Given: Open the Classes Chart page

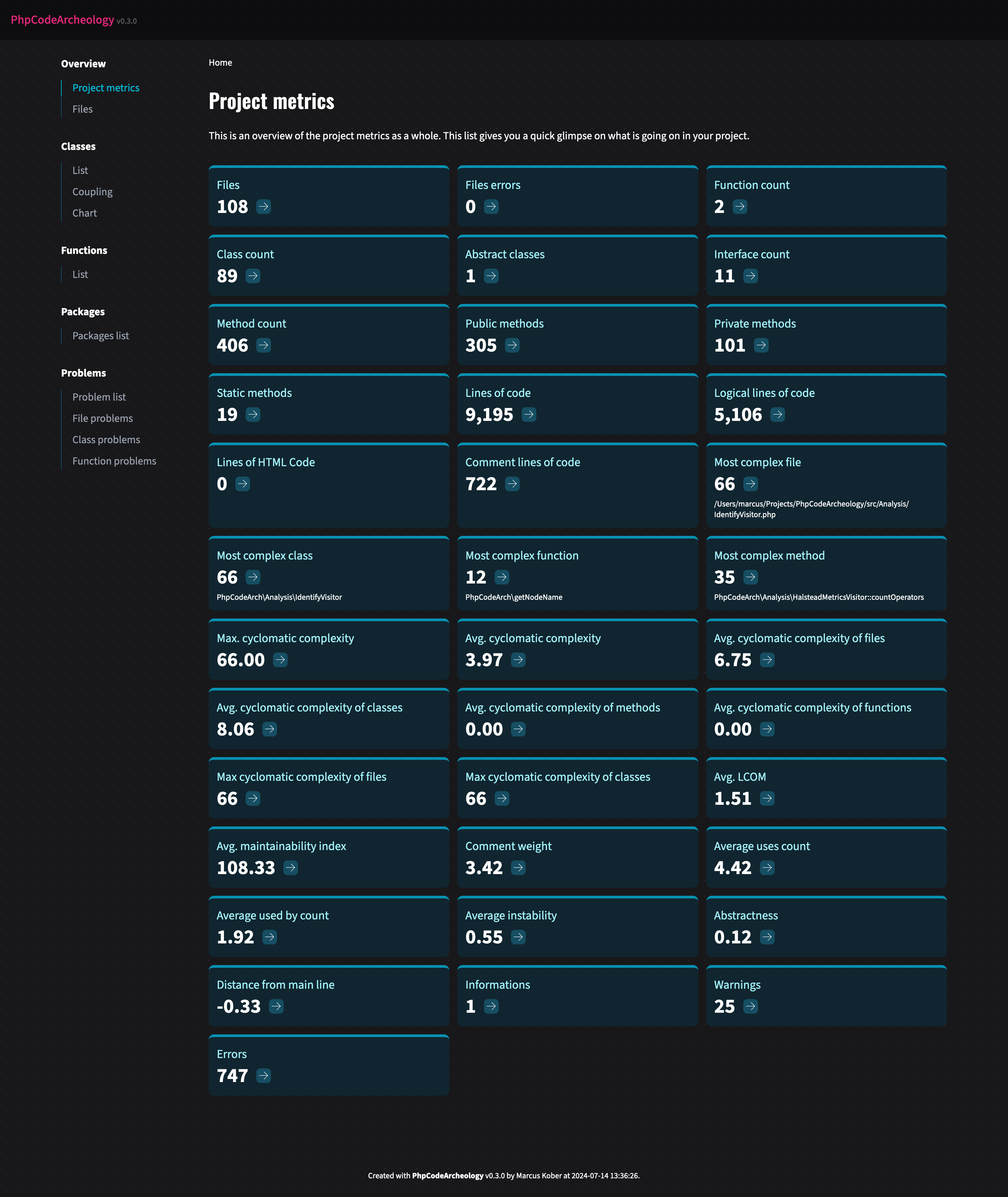Looking at the screenshot, I should click(x=85, y=213).
